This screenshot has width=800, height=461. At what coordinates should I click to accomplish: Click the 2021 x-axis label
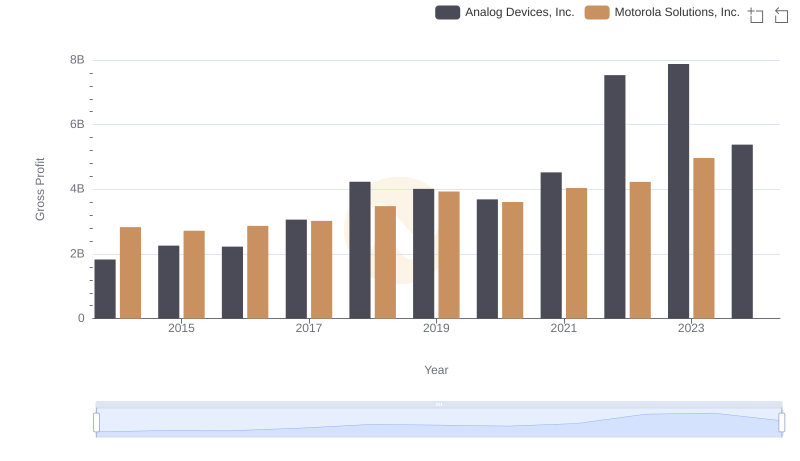[x=563, y=328]
